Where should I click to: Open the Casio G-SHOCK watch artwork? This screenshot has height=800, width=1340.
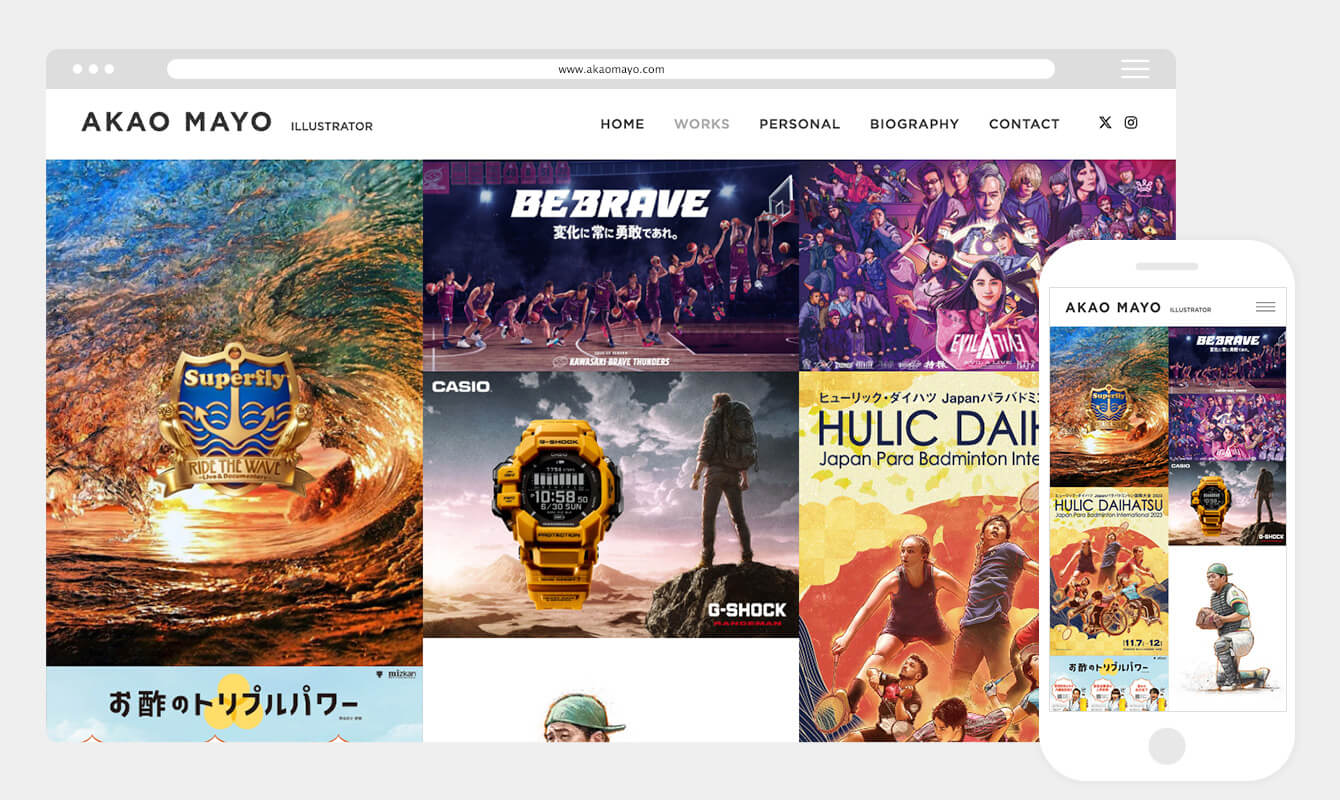click(610, 504)
